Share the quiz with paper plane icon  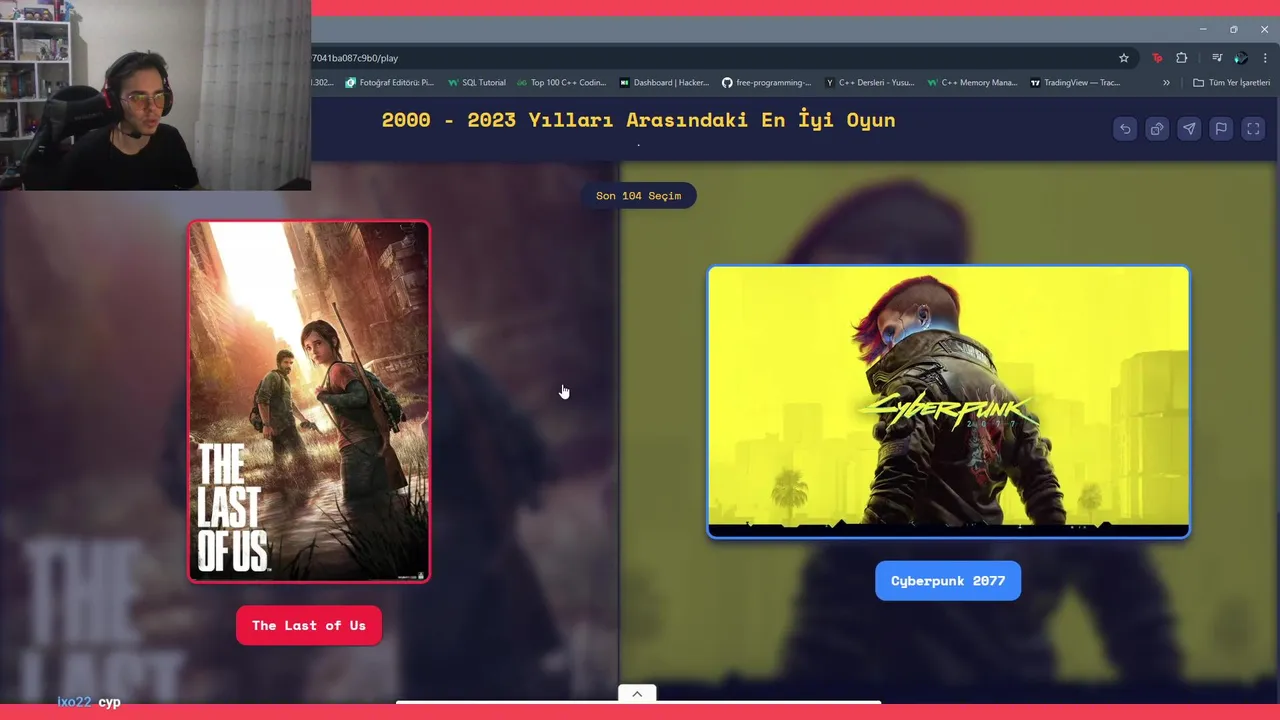(1189, 129)
